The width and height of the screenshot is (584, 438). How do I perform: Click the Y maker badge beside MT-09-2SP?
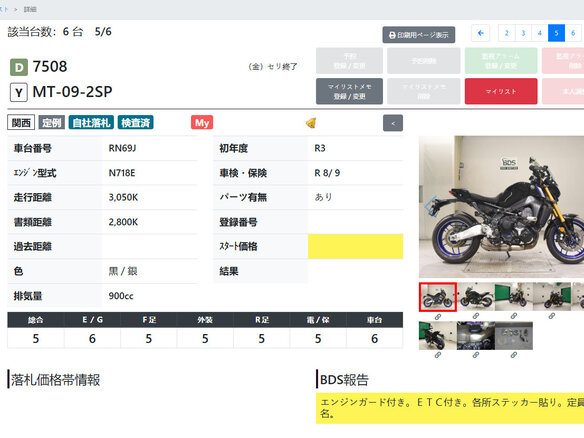(19, 92)
